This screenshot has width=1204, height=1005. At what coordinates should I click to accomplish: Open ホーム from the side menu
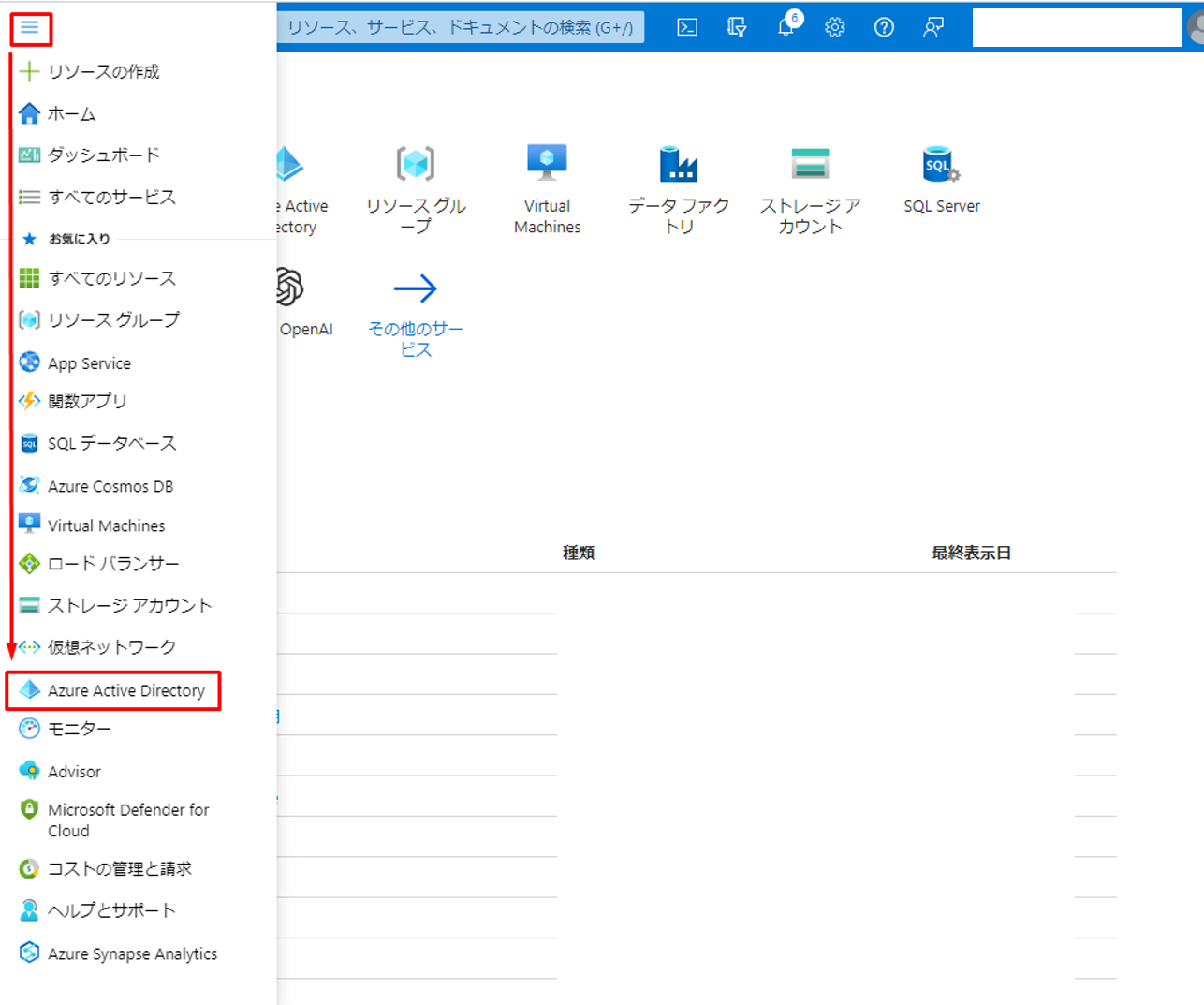(x=71, y=113)
